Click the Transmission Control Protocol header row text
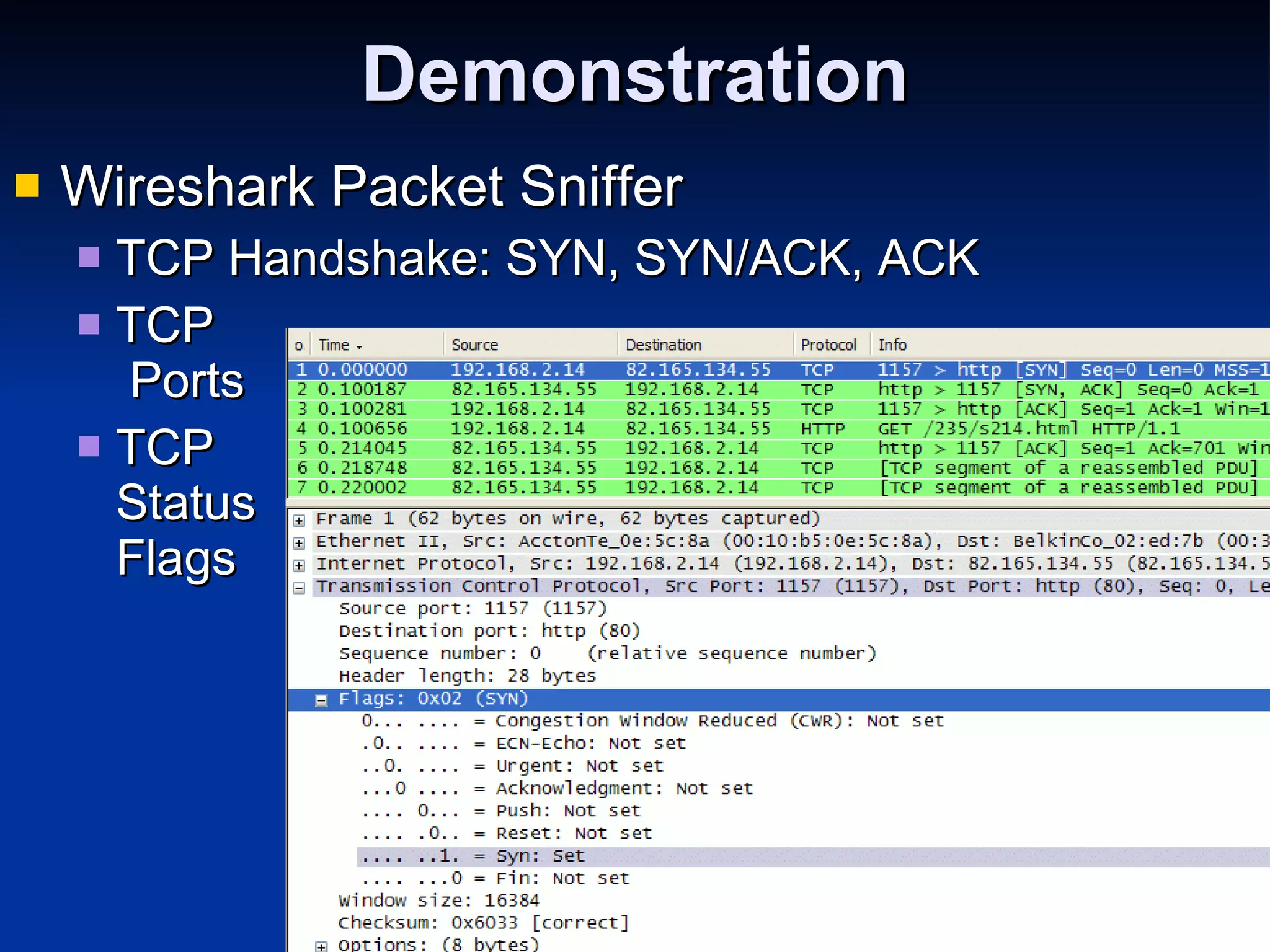 pyautogui.click(x=792, y=586)
